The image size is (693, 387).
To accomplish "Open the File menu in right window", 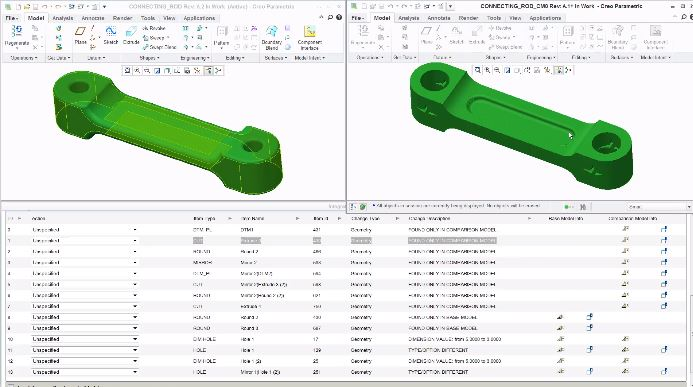I will click(x=358, y=18).
